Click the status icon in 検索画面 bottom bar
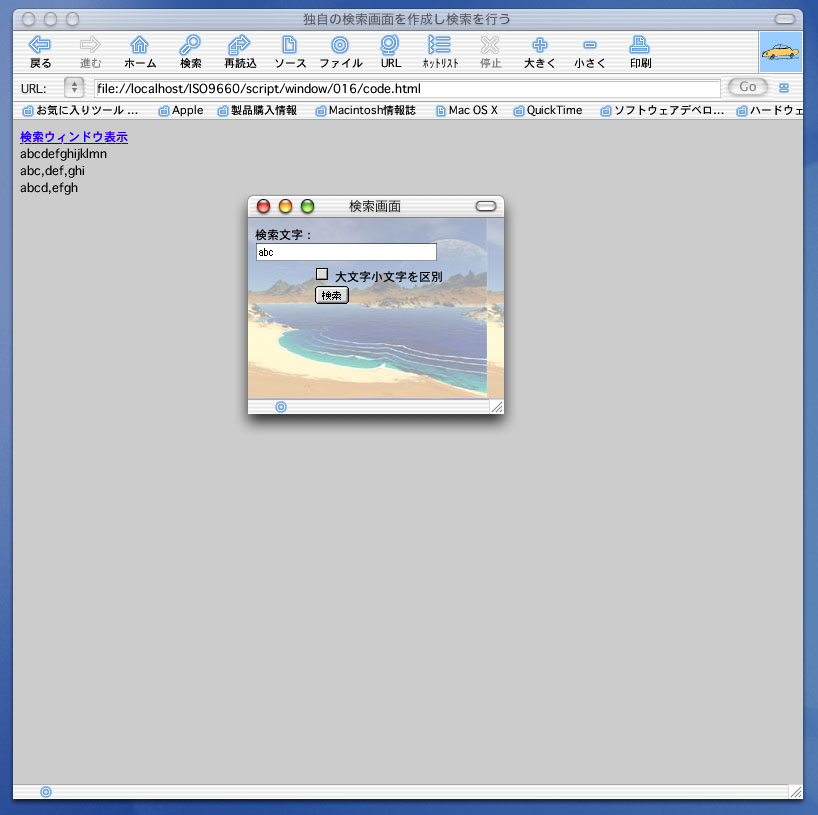The height and width of the screenshot is (815, 818). tap(281, 407)
